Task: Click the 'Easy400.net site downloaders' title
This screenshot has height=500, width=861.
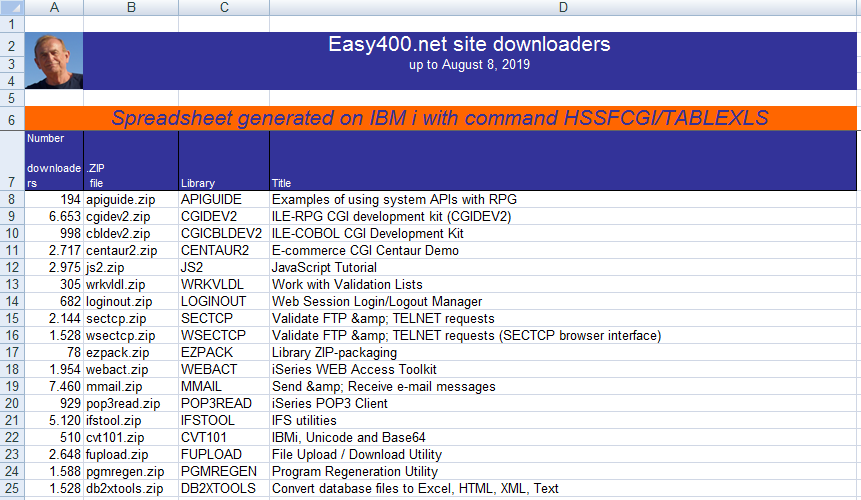Action: pos(469,44)
